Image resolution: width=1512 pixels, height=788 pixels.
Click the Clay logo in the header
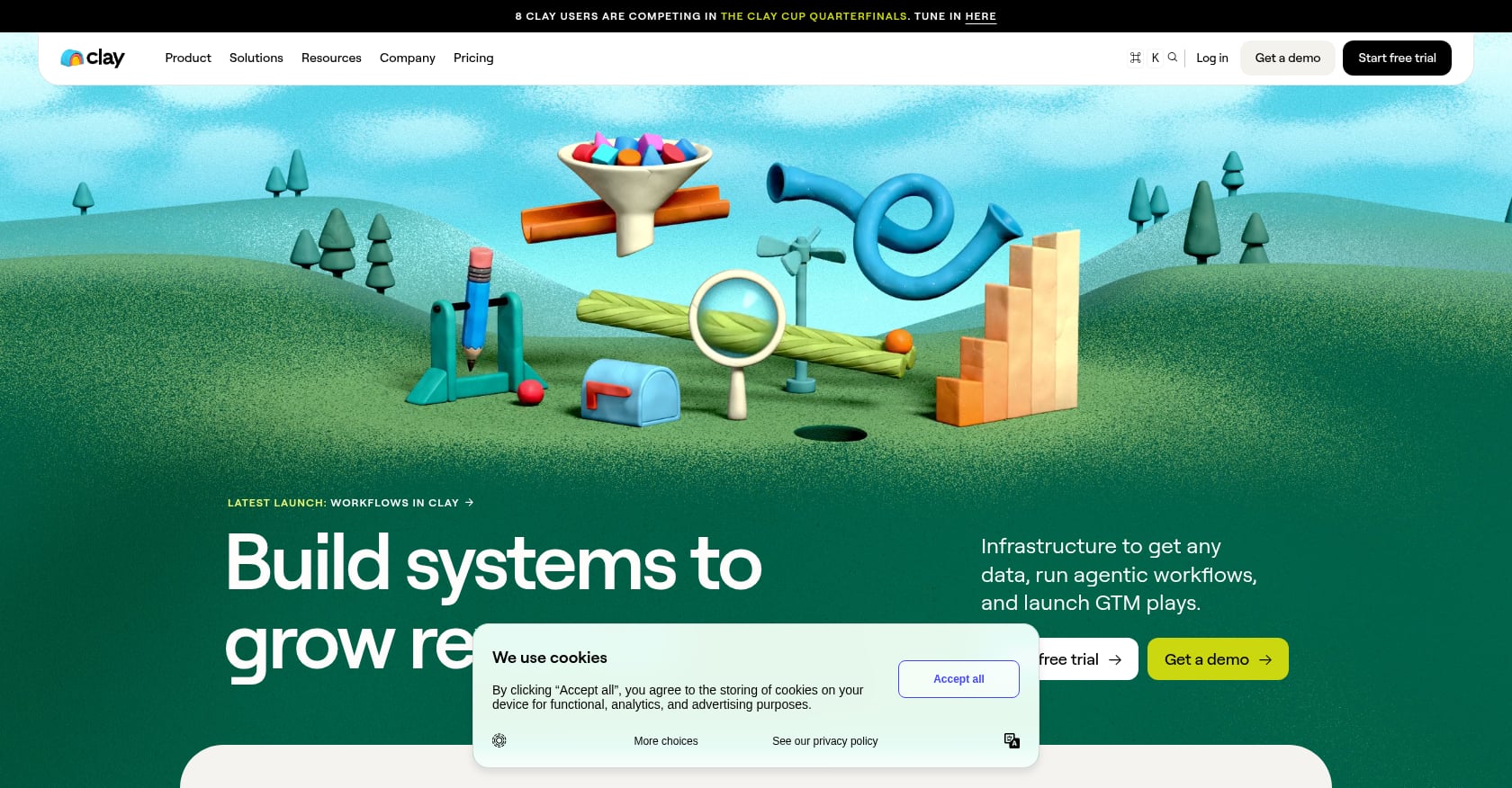click(92, 58)
